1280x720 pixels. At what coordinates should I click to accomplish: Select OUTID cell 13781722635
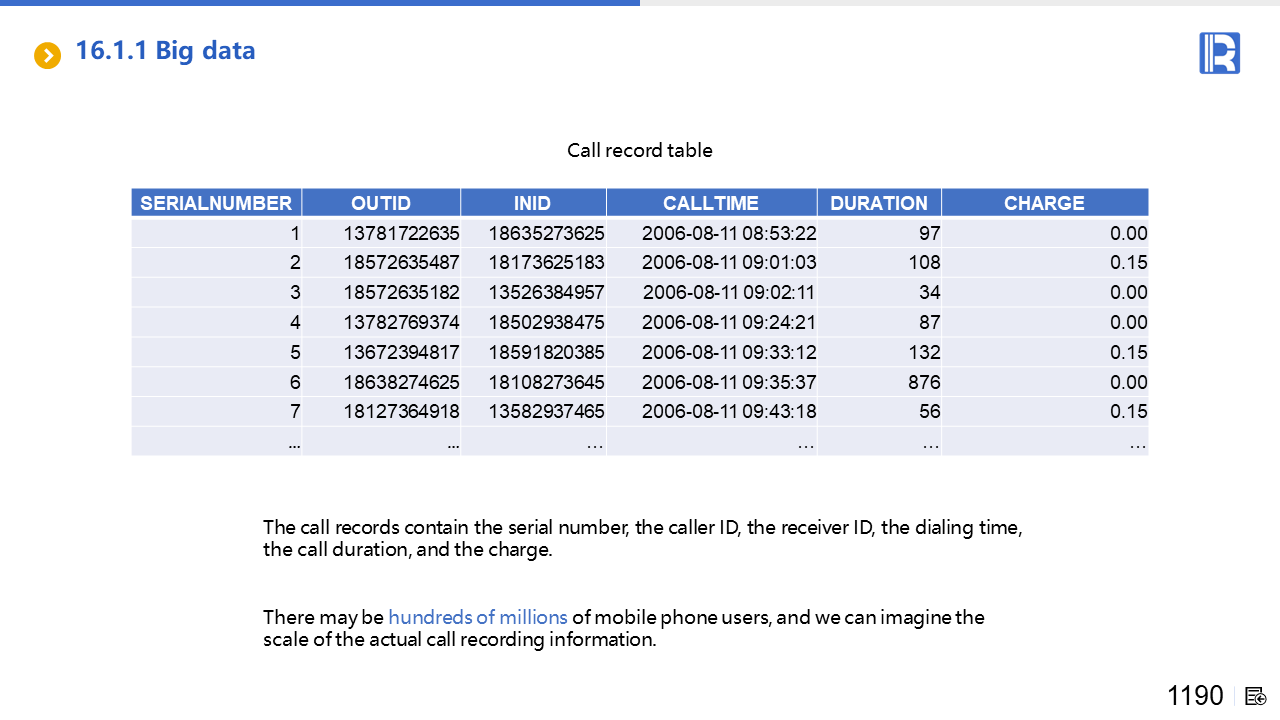pyautogui.click(x=401, y=234)
